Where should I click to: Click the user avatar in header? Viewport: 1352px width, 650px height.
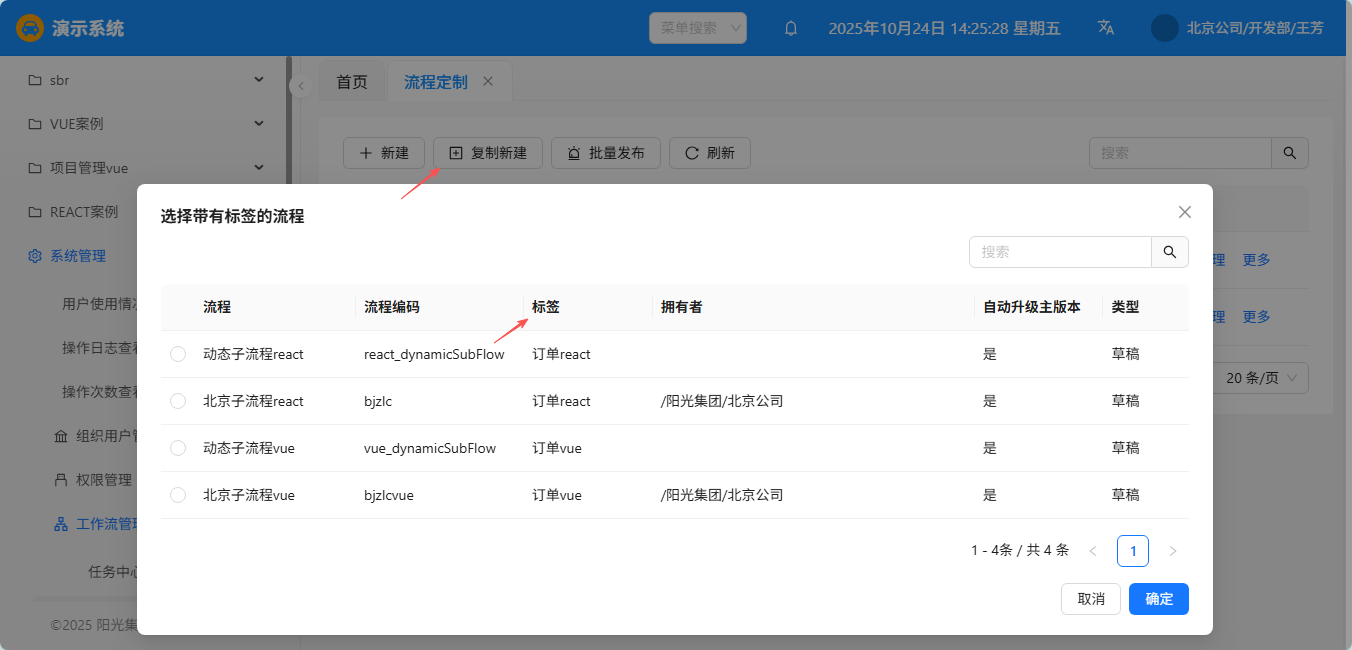[x=1165, y=28]
